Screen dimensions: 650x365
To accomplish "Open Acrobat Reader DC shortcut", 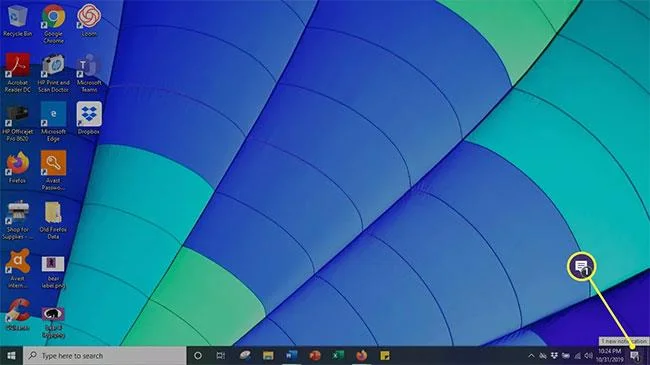I will coord(17,73).
